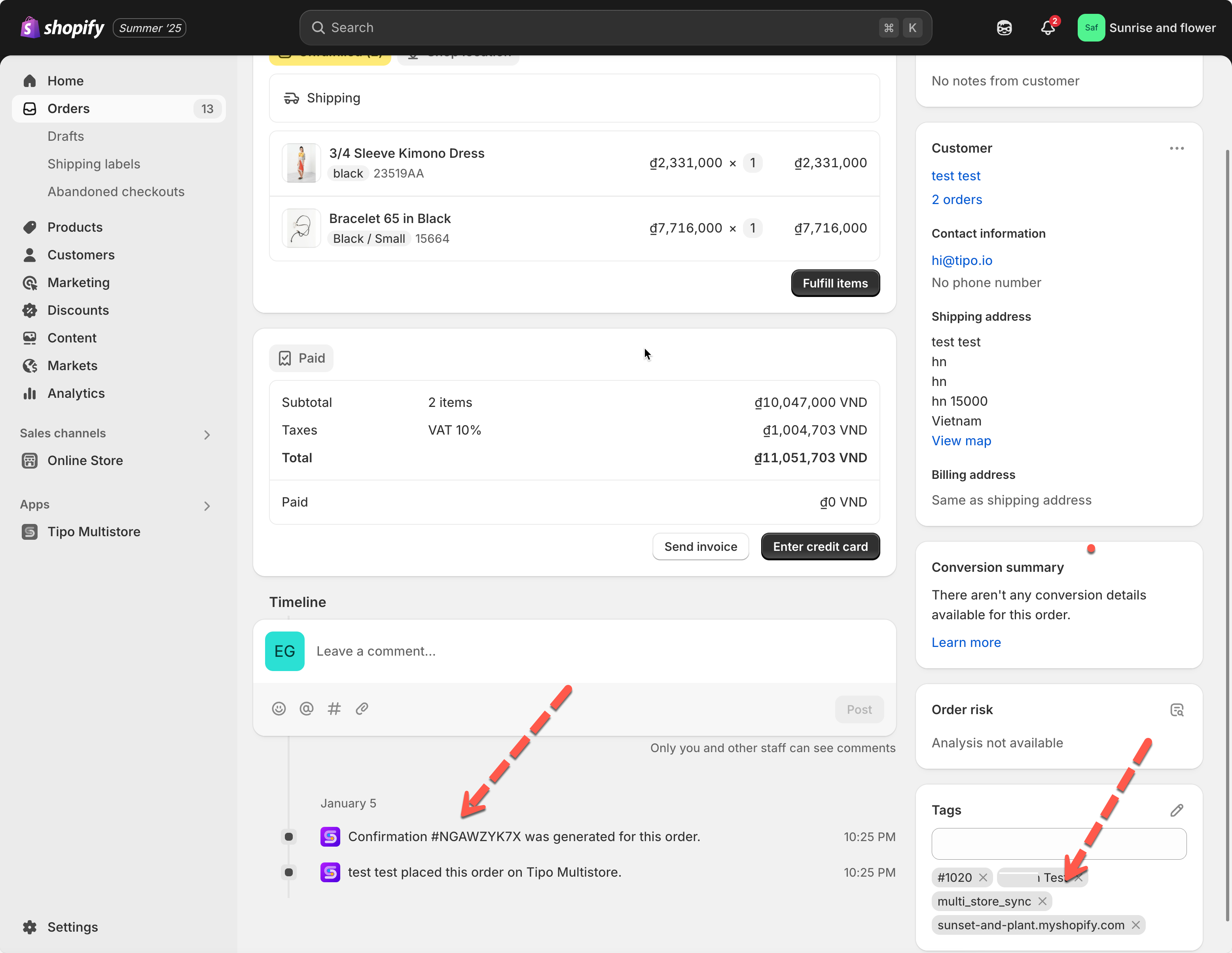1232x953 pixels.
Task: Open notifications bell icon
Action: point(1048,28)
